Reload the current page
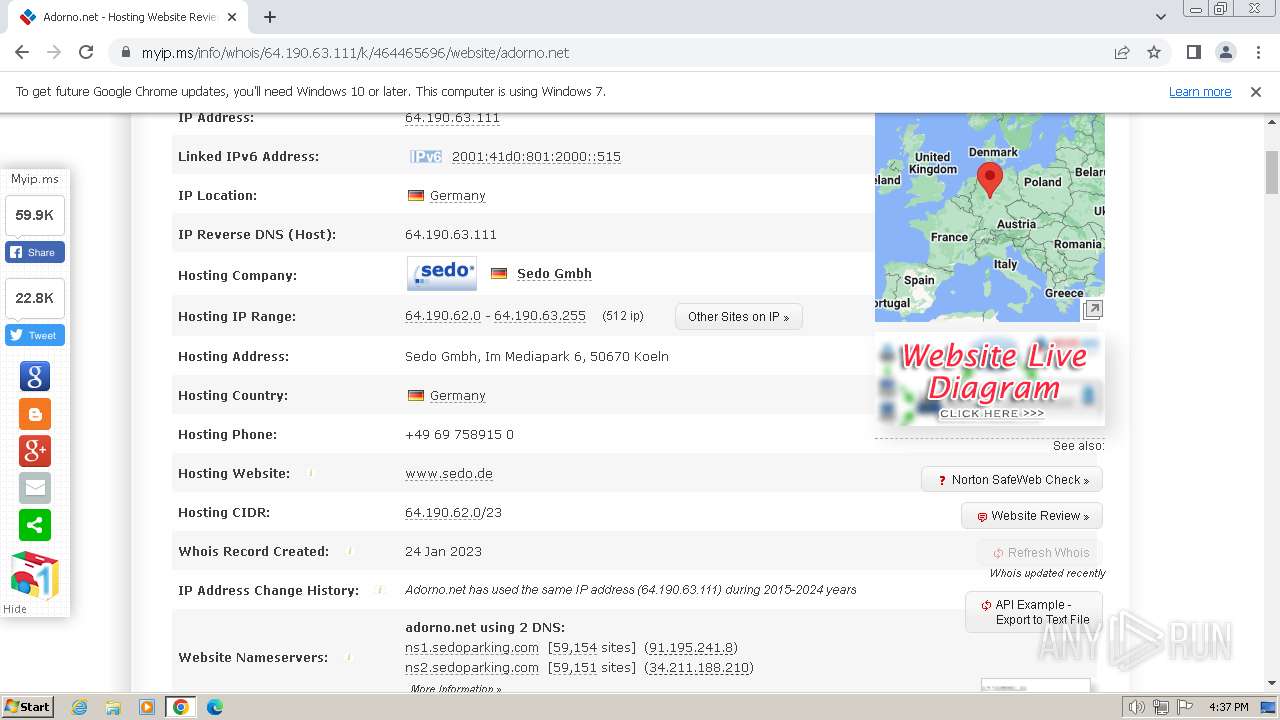 [86, 53]
